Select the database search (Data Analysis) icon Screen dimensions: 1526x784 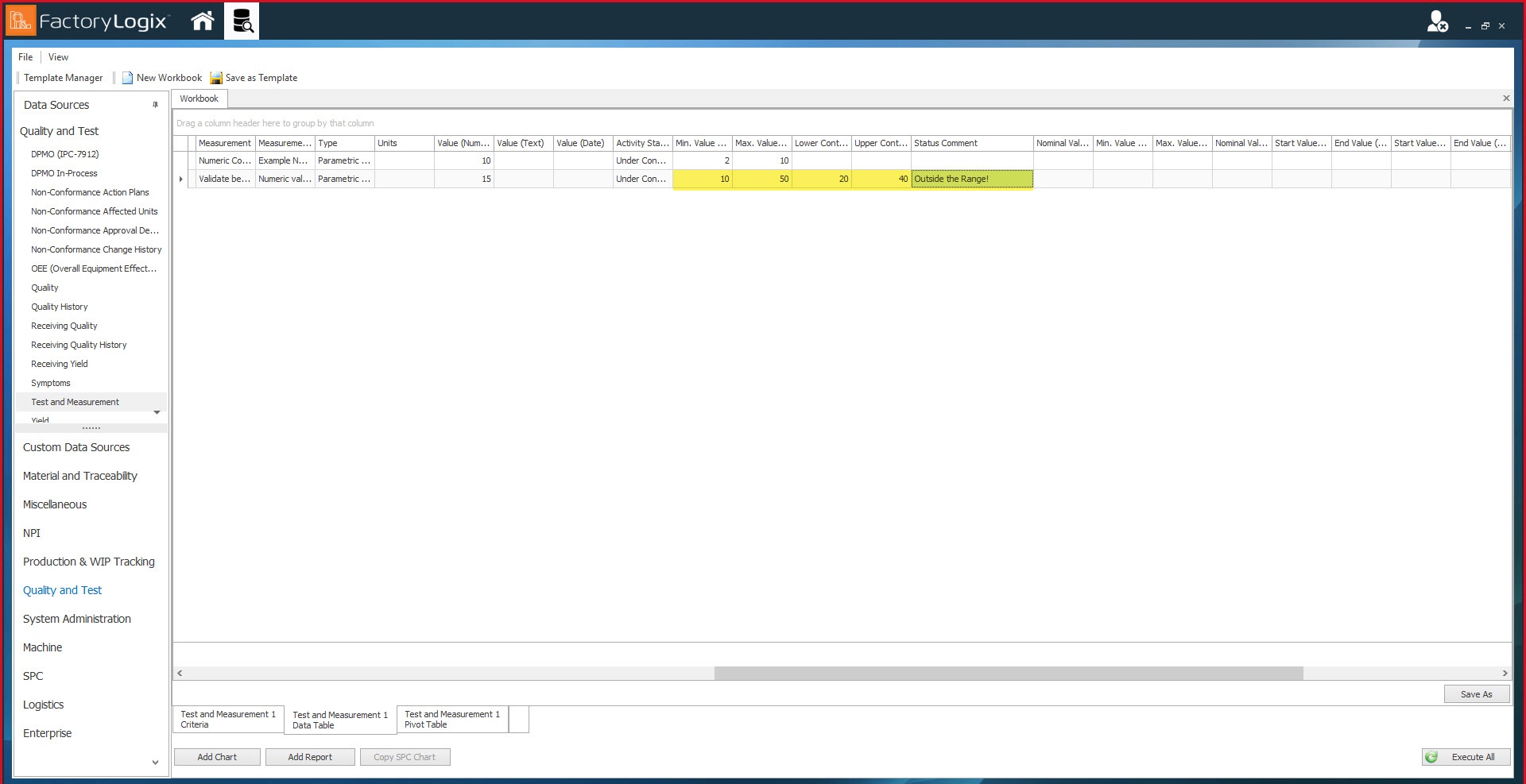coord(242,21)
